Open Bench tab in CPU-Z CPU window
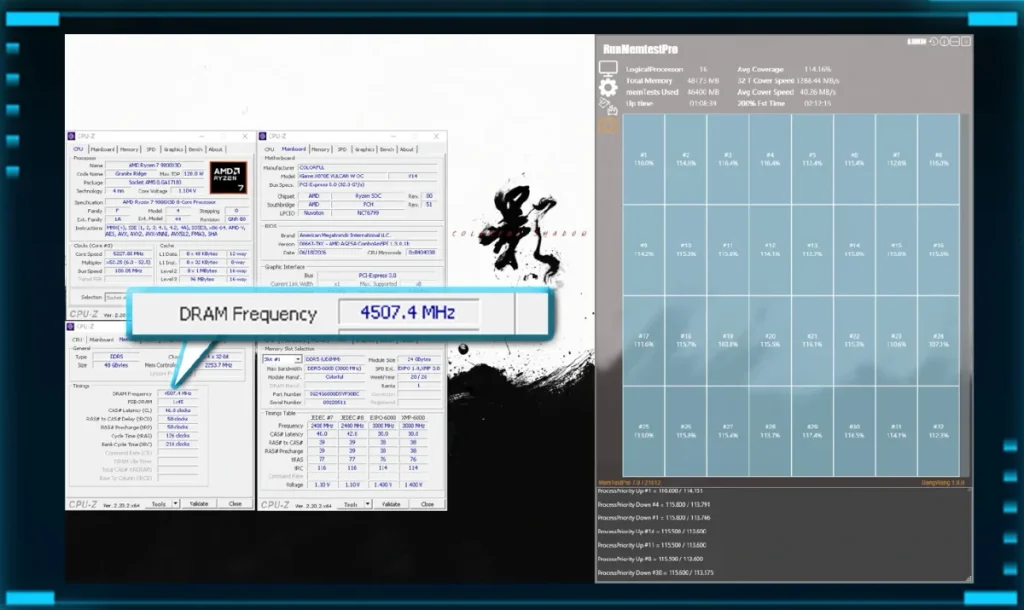 (195, 149)
